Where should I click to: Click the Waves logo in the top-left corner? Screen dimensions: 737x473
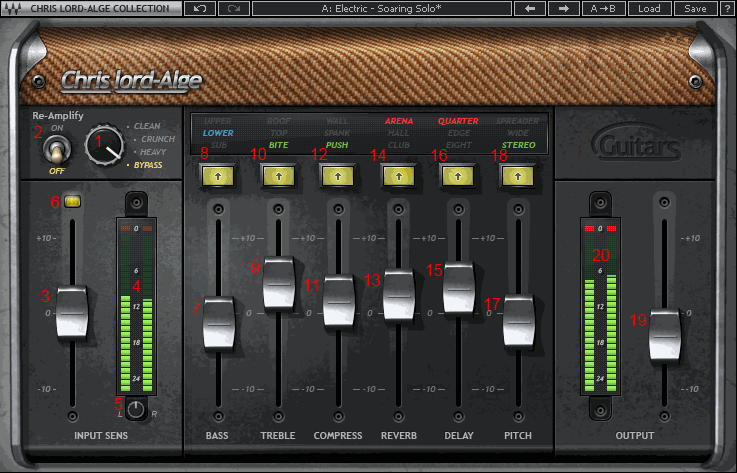(11, 8)
